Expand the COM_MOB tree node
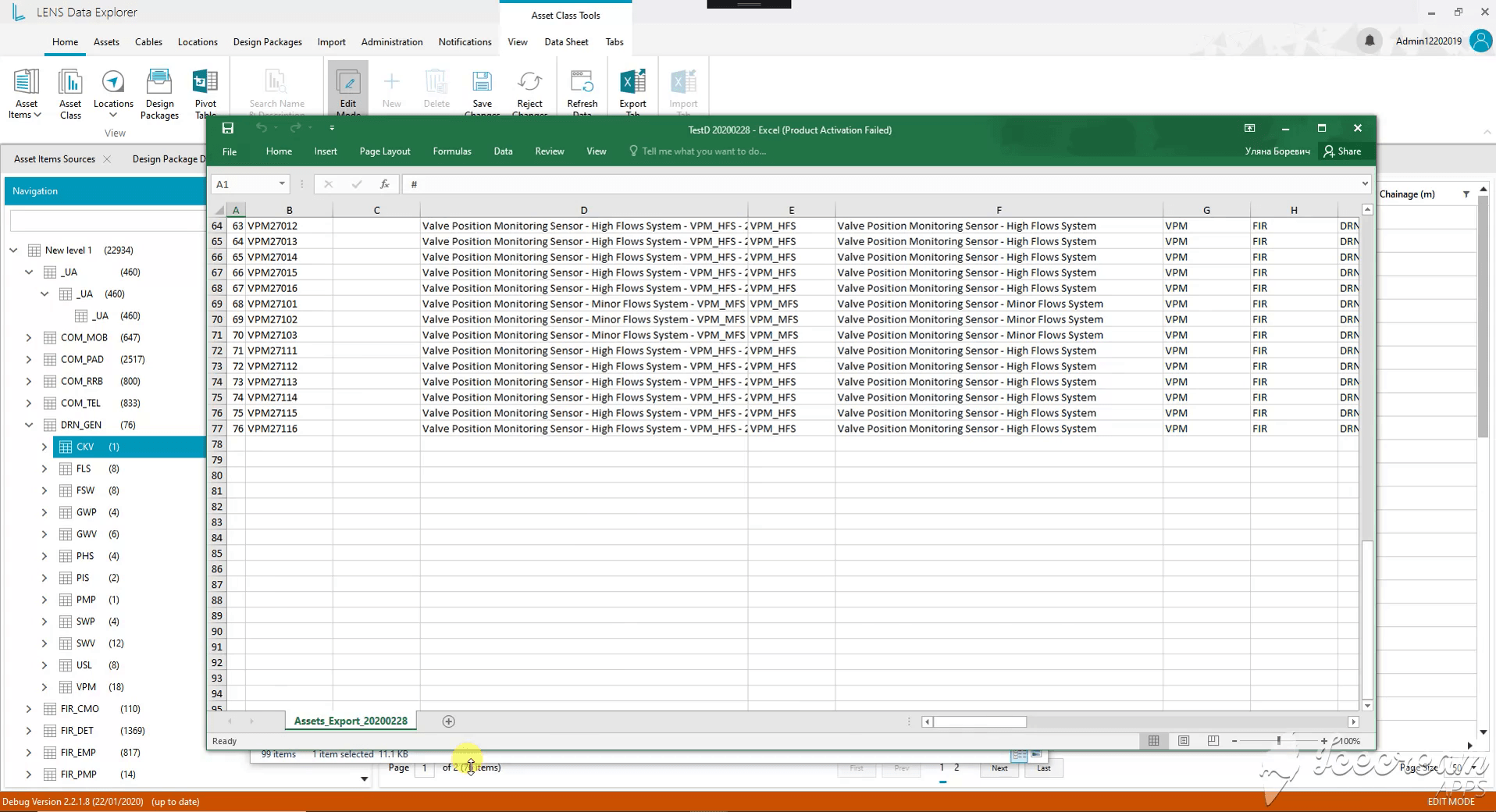1496x812 pixels. 29,337
